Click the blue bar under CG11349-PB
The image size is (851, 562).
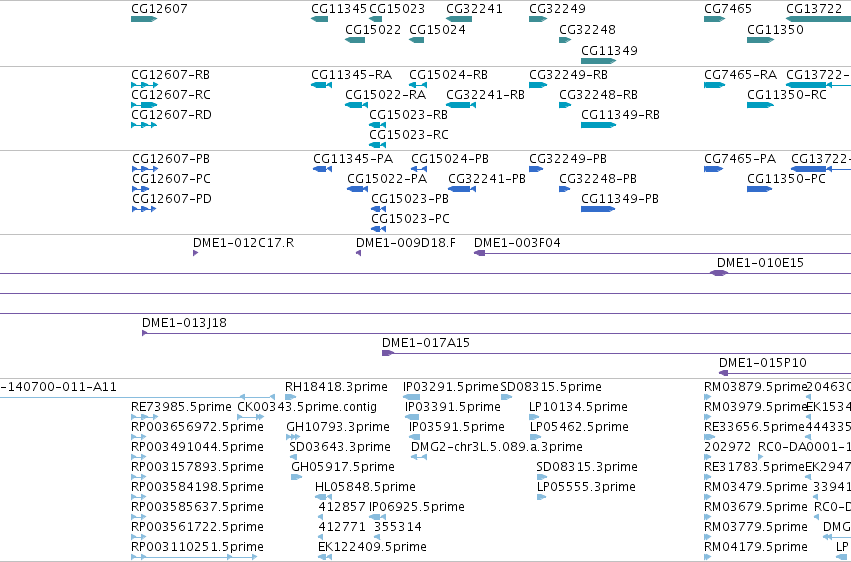click(598, 209)
